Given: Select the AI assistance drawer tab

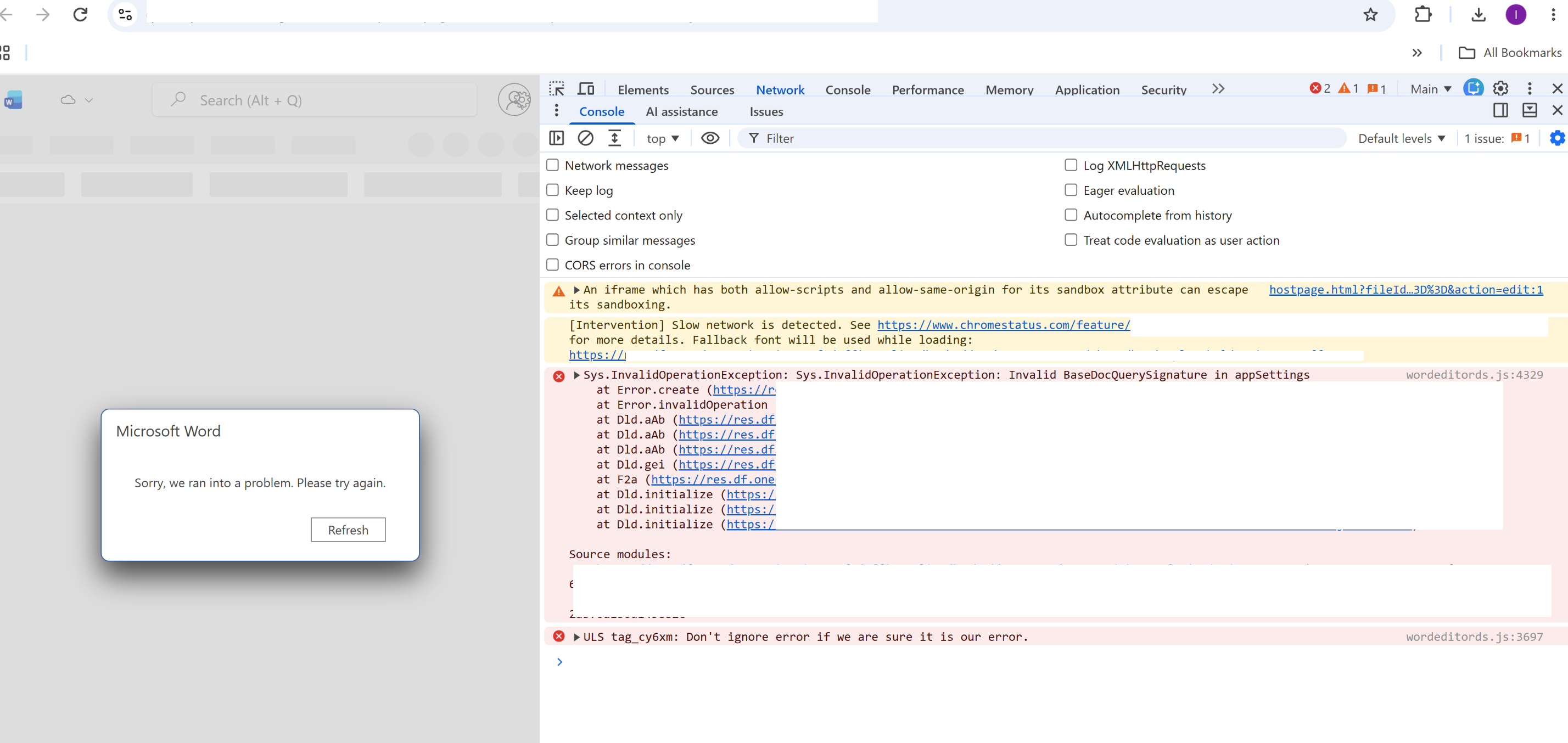Looking at the screenshot, I should [682, 111].
